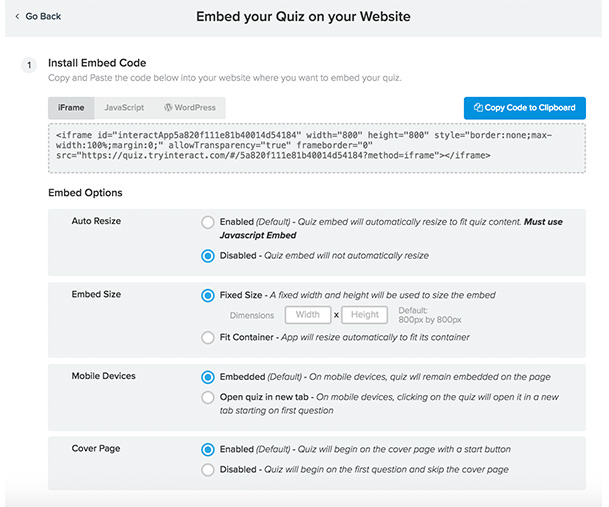Click the Go Back chevron arrow
This screenshot has height=507, width=609.
coord(17,17)
